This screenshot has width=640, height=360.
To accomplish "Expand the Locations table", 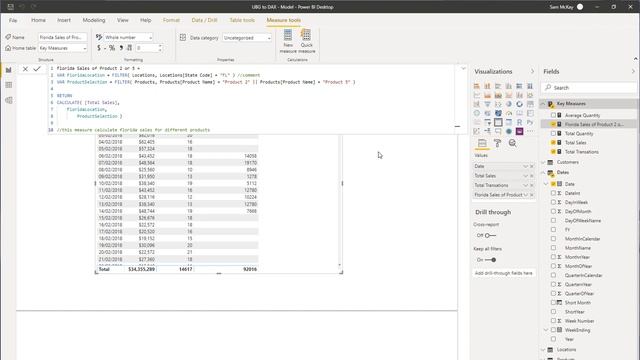I will (543, 349).
